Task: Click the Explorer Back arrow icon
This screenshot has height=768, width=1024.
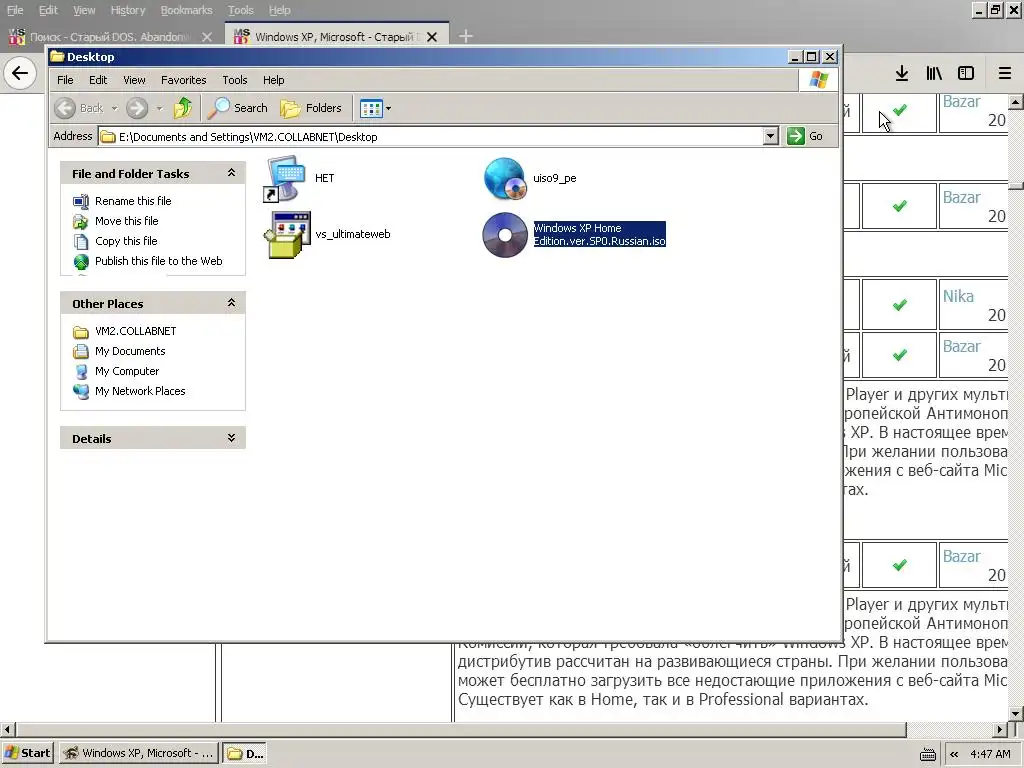Action: pyautogui.click(x=65, y=108)
